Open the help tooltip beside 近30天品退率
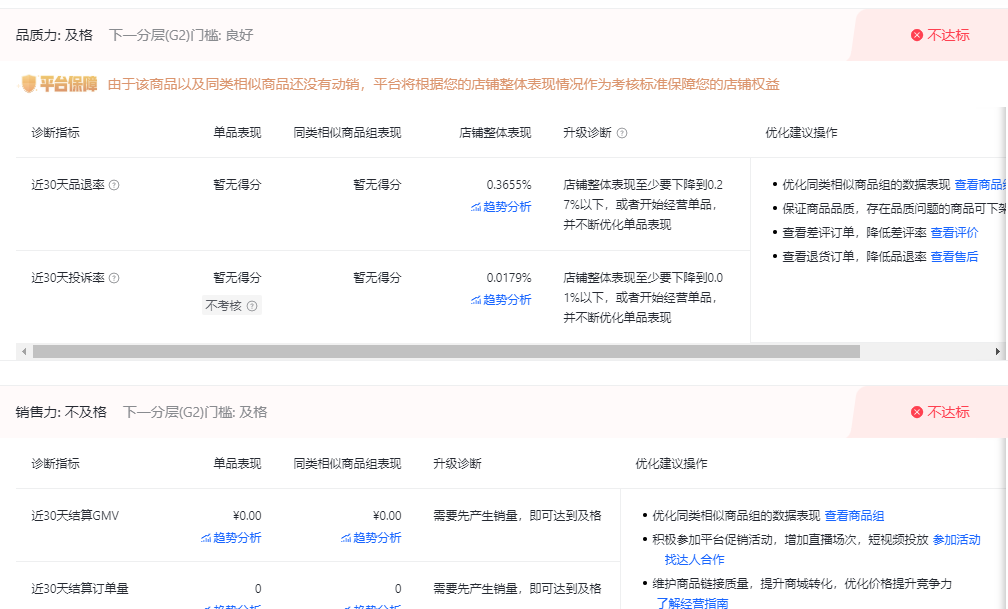 tap(115, 183)
